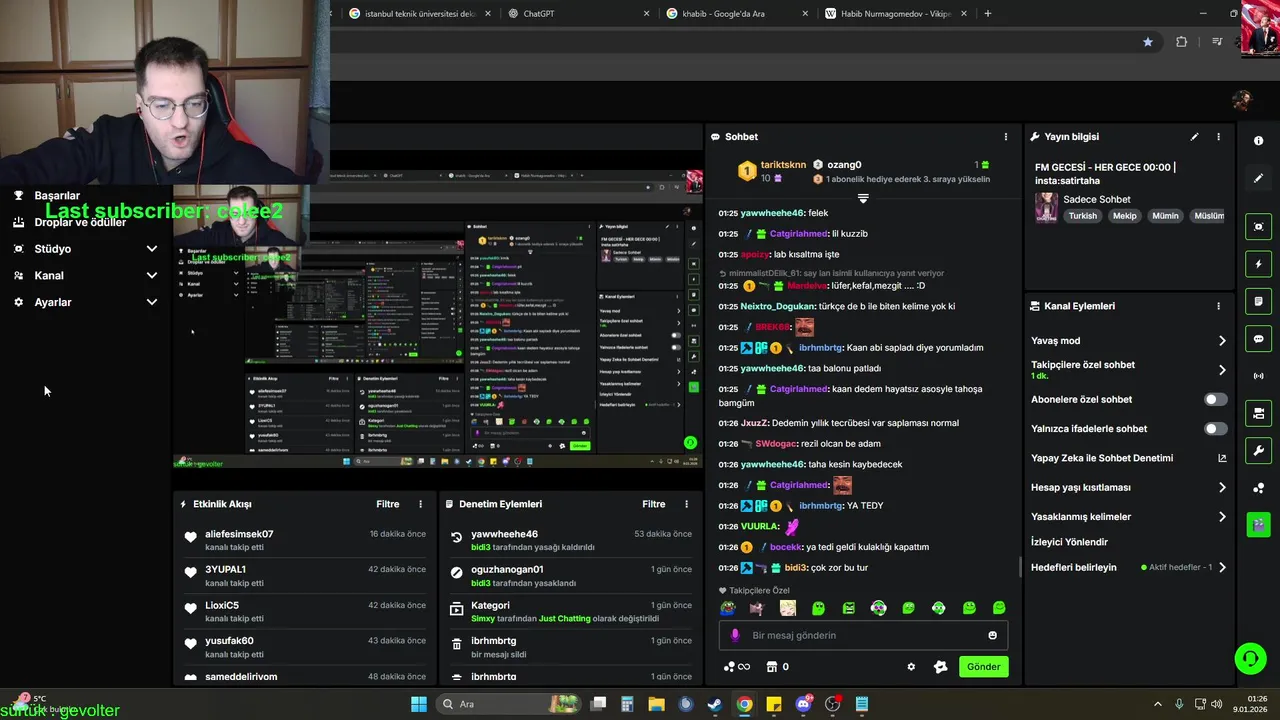Open Filtre in Etkinlik Akışı panel
1280x720 pixels.
coord(388,504)
